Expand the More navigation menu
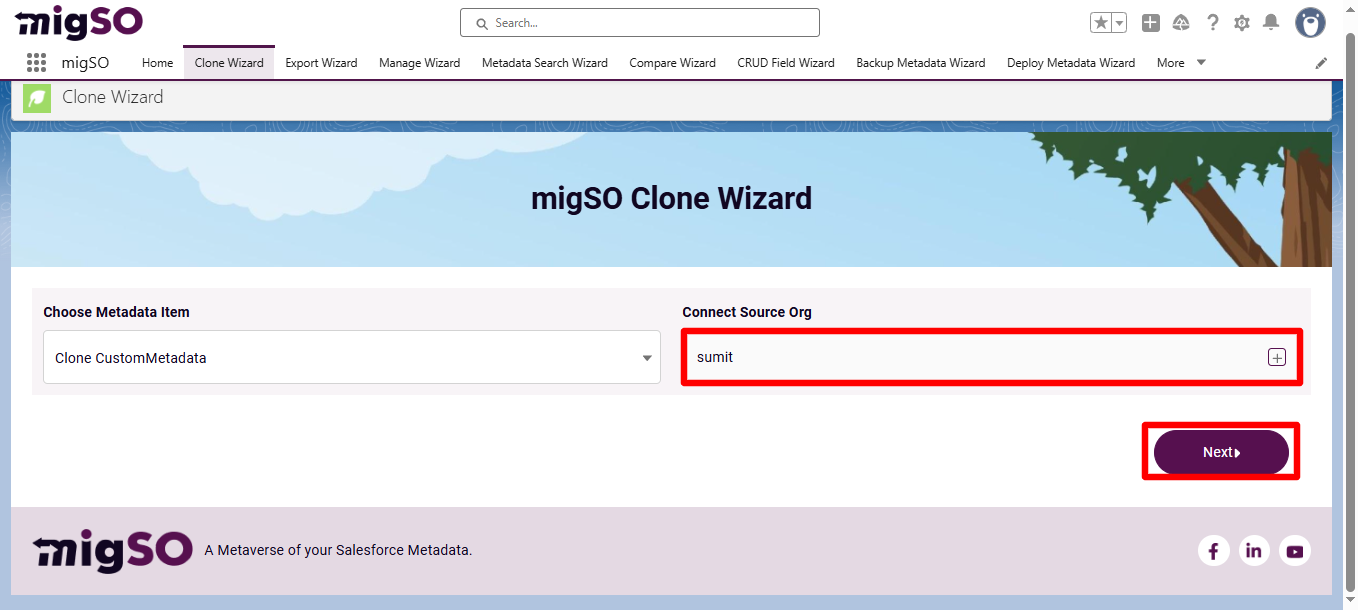Screen dimensions: 1358x610 (x=1181, y=63)
